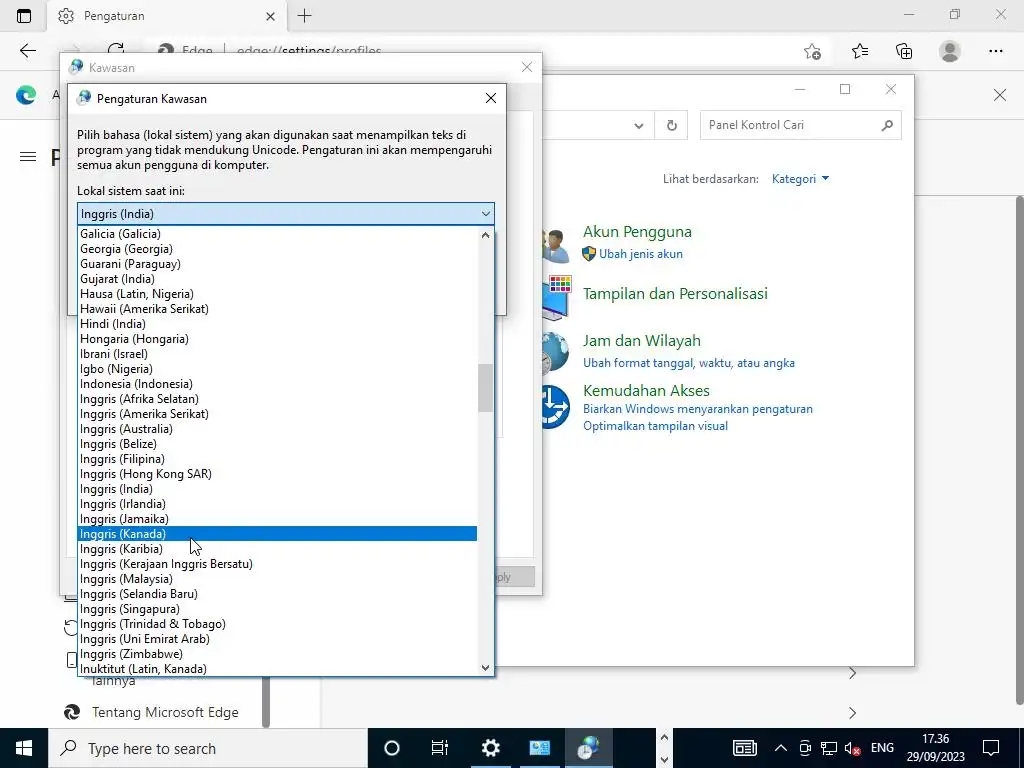The height and width of the screenshot is (768, 1024).
Task: Open Windows Start menu
Action: [x=24, y=748]
